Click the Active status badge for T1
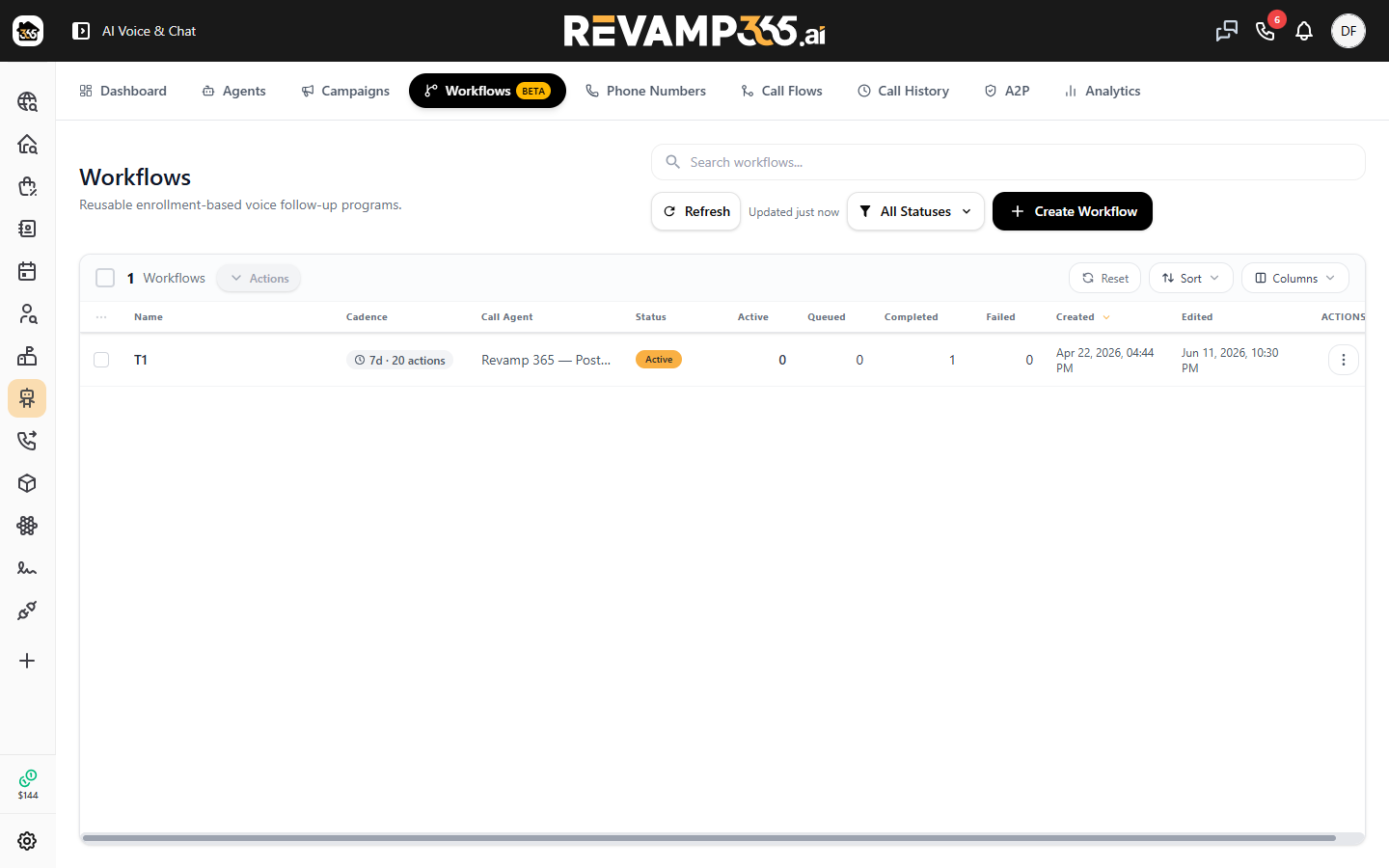The image size is (1389, 868). (659, 360)
